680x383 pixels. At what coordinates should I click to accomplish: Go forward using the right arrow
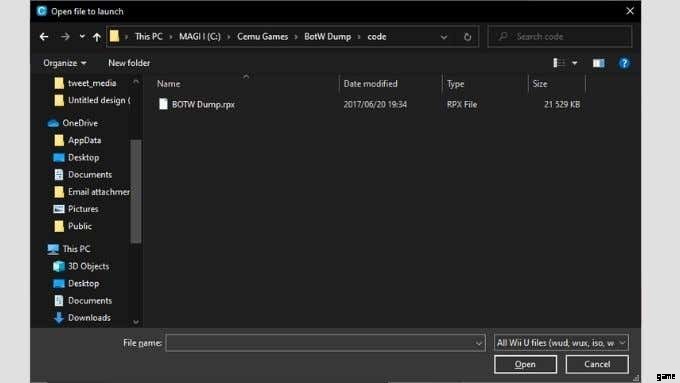coord(65,37)
